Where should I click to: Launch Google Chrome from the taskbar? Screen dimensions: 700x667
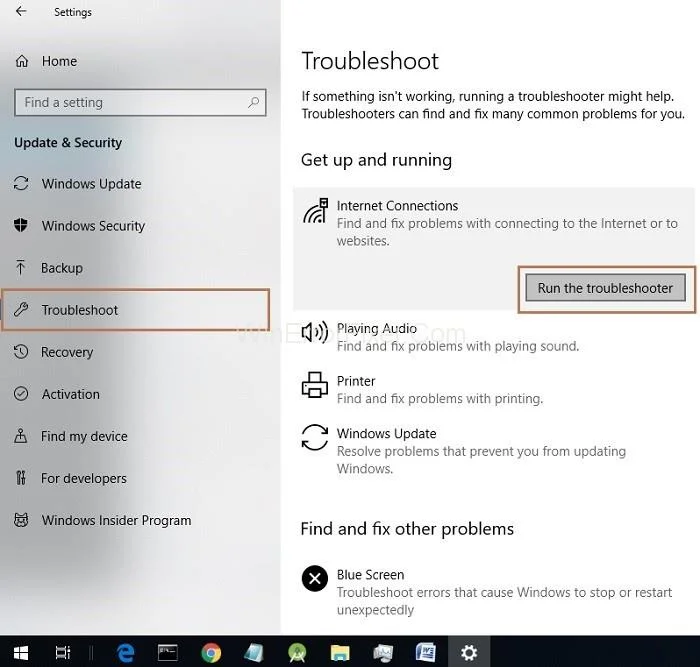click(211, 653)
